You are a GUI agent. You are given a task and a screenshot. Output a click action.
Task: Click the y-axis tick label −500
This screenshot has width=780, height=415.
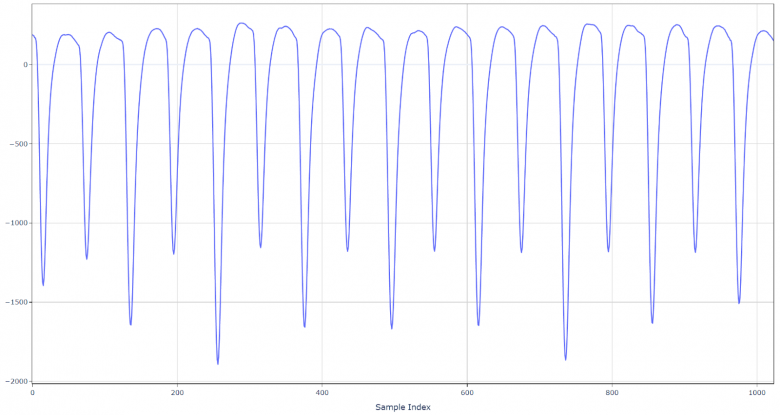pos(17,144)
